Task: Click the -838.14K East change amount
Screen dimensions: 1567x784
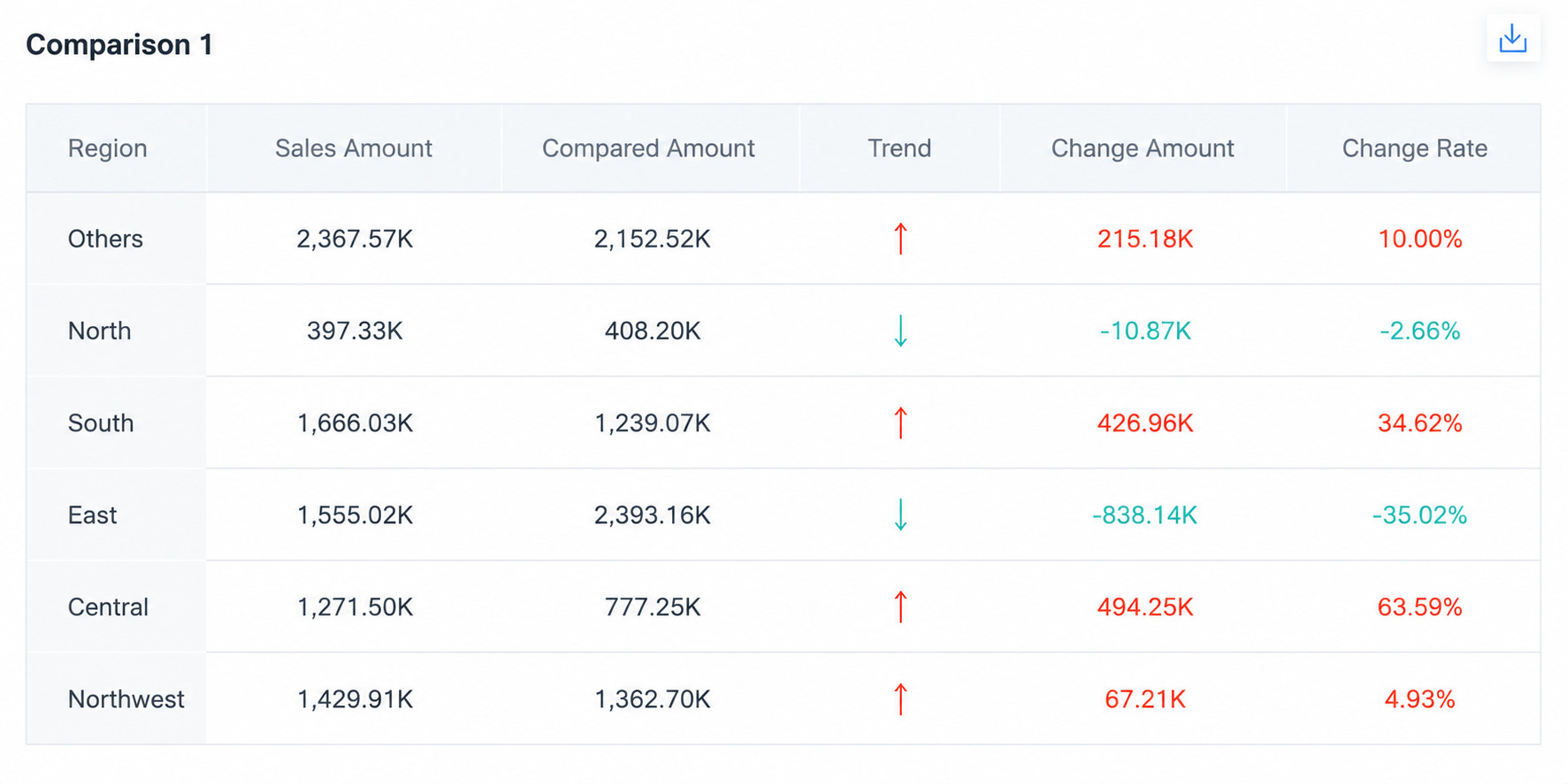Action: [1144, 514]
